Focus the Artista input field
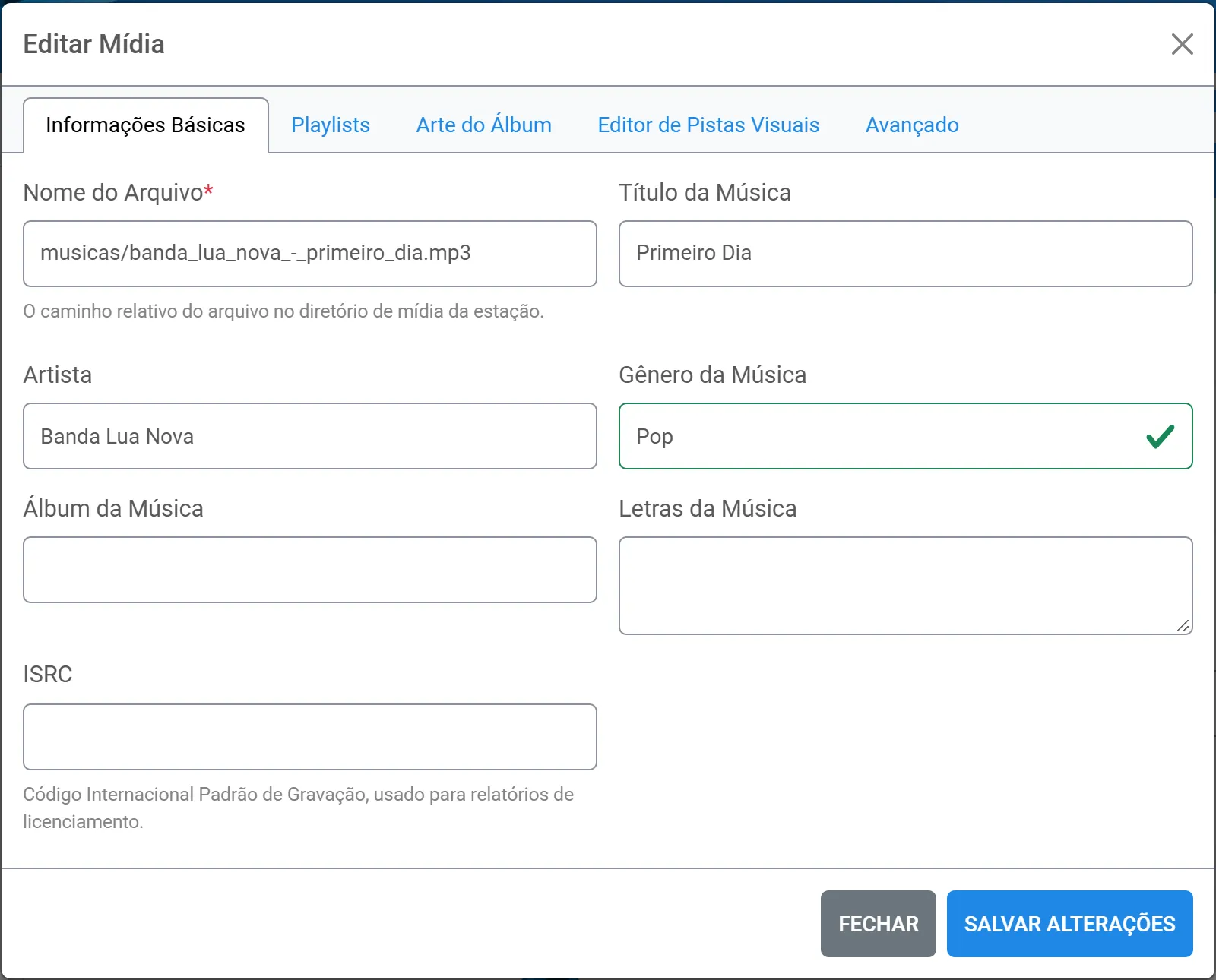Viewport: 1216px width, 980px height. [x=310, y=436]
